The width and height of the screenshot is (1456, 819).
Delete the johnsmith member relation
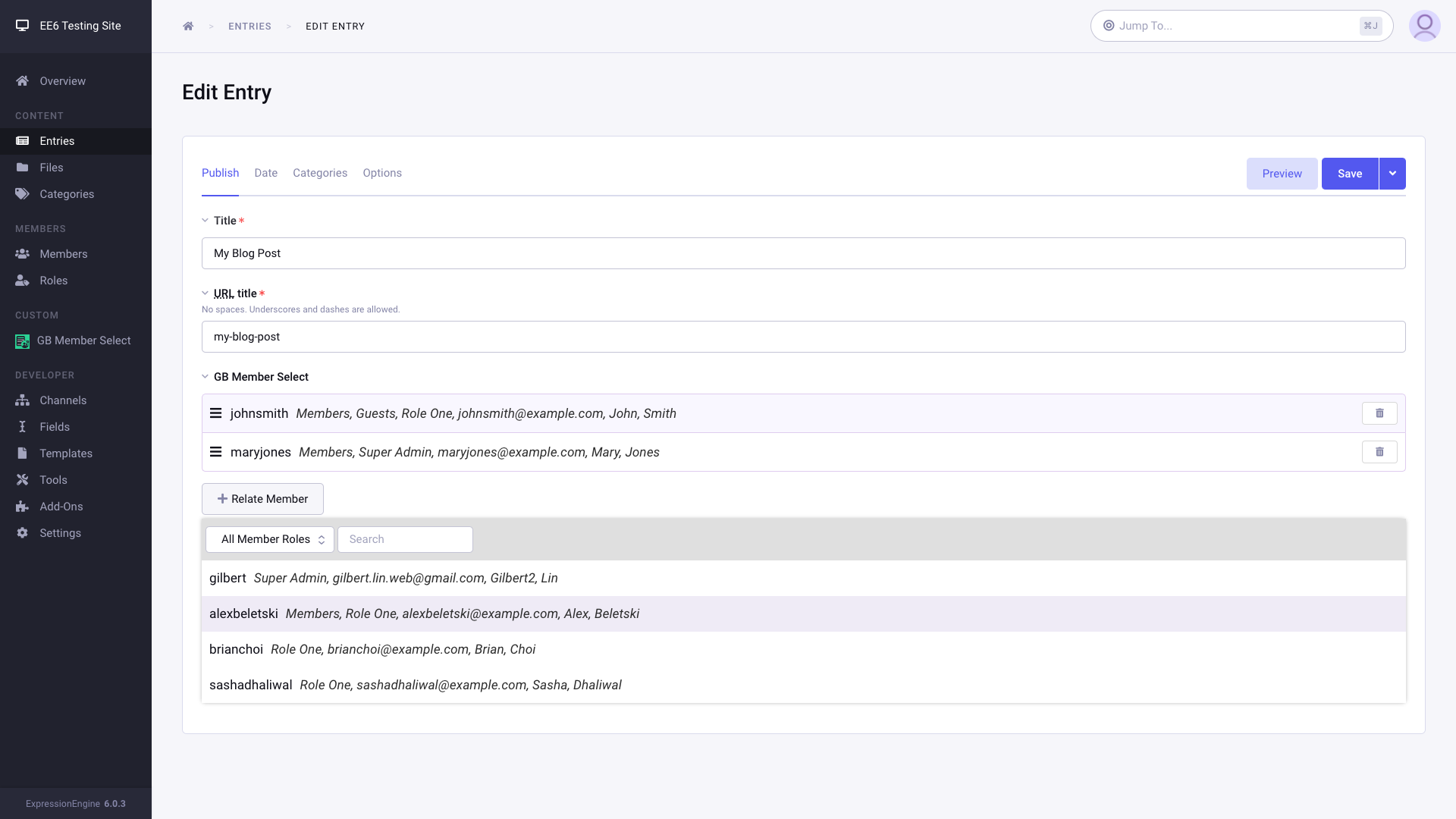point(1380,413)
